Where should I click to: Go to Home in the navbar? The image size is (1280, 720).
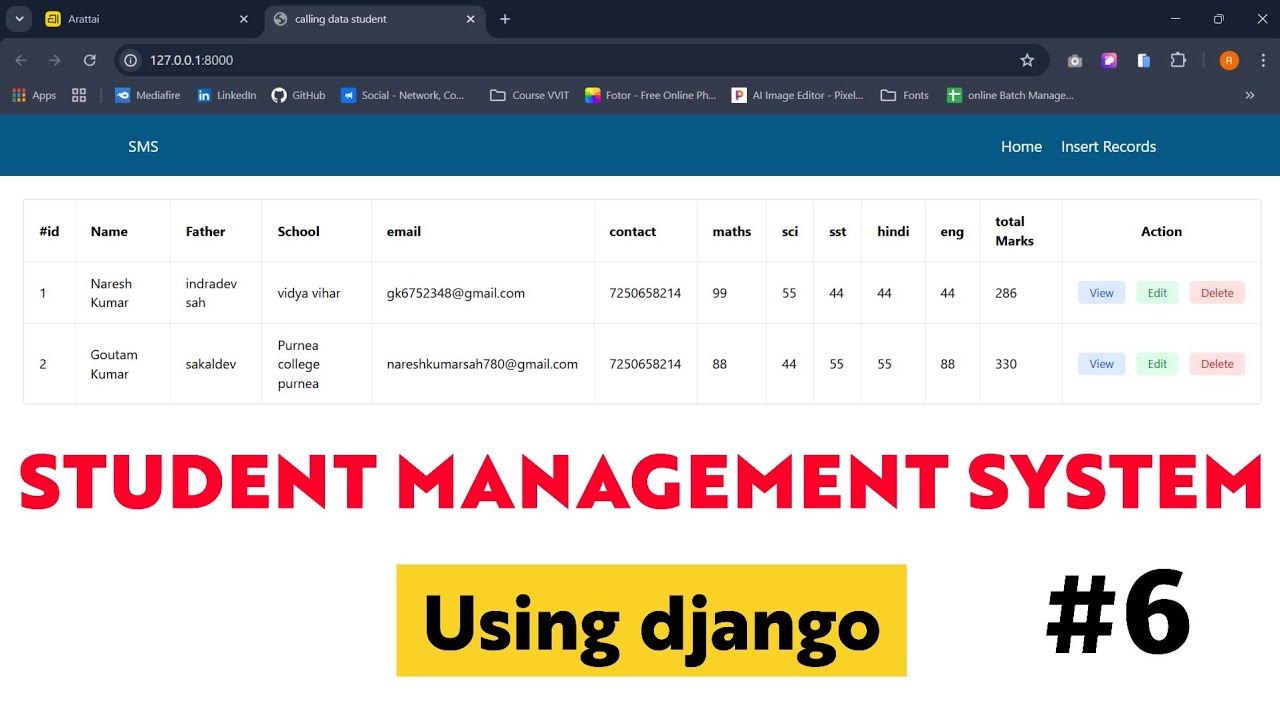(1021, 147)
